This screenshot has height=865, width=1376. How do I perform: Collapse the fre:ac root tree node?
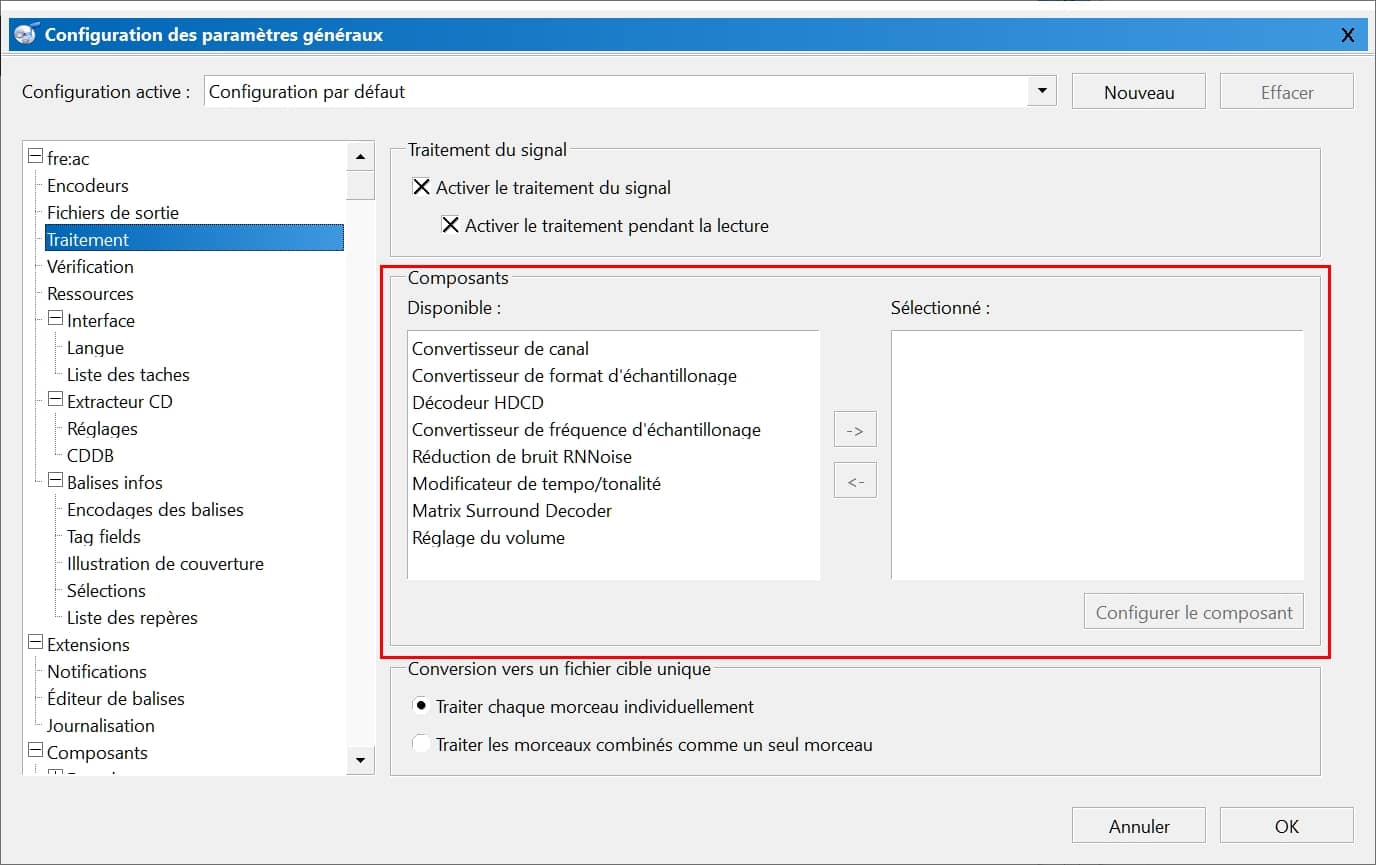pos(36,158)
